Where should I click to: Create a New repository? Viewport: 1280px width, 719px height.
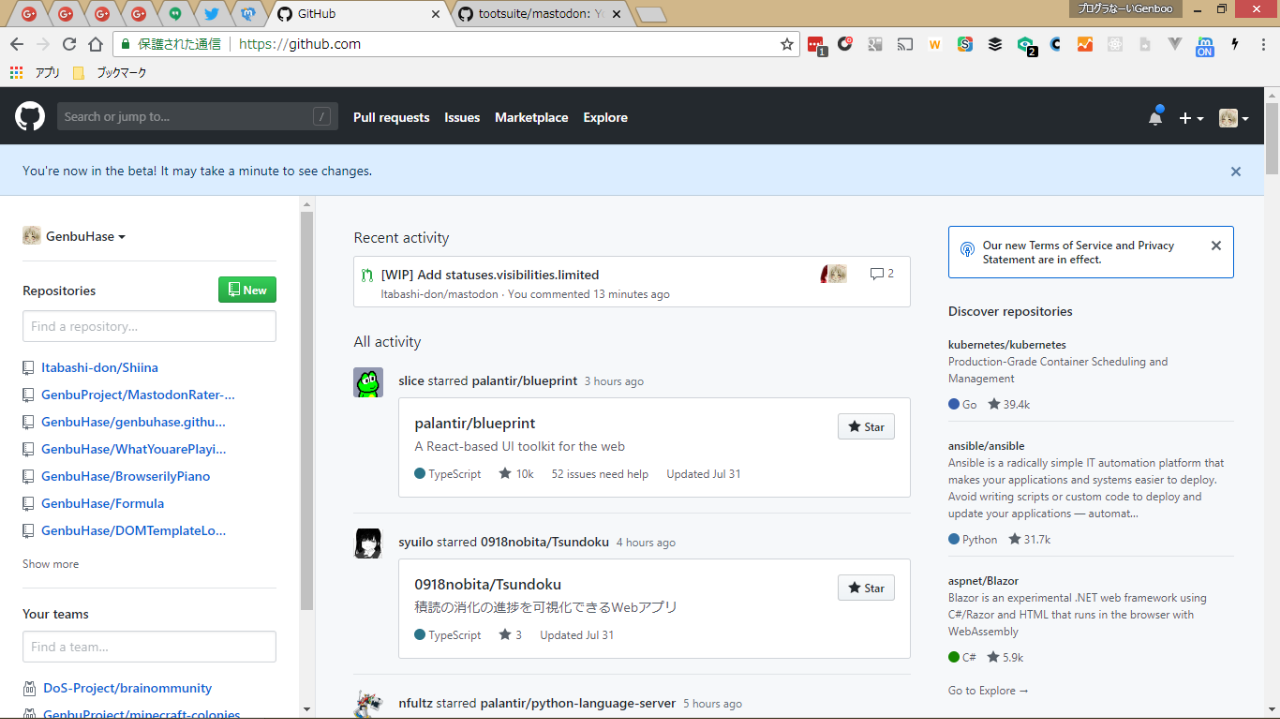click(247, 290)
